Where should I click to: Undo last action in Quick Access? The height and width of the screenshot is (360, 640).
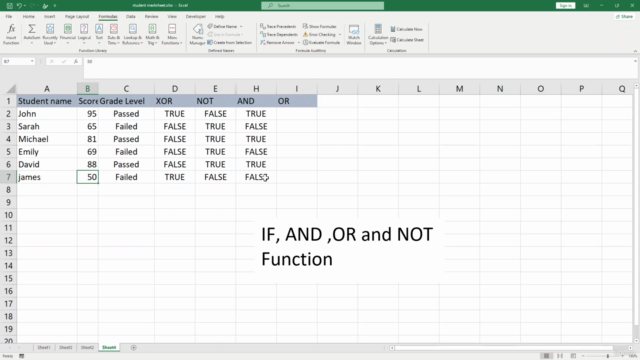tap(19, 6)
